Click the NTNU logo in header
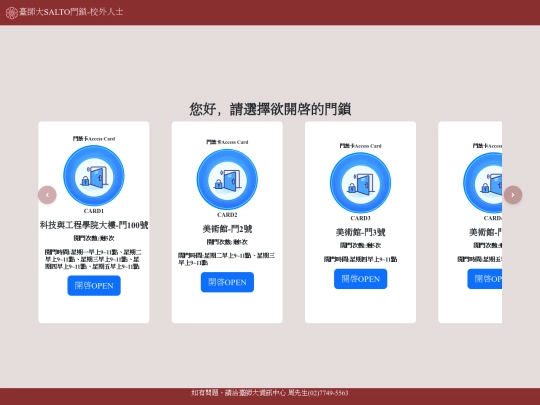This screenshot has width=540, height=405. tap(11, 12)
